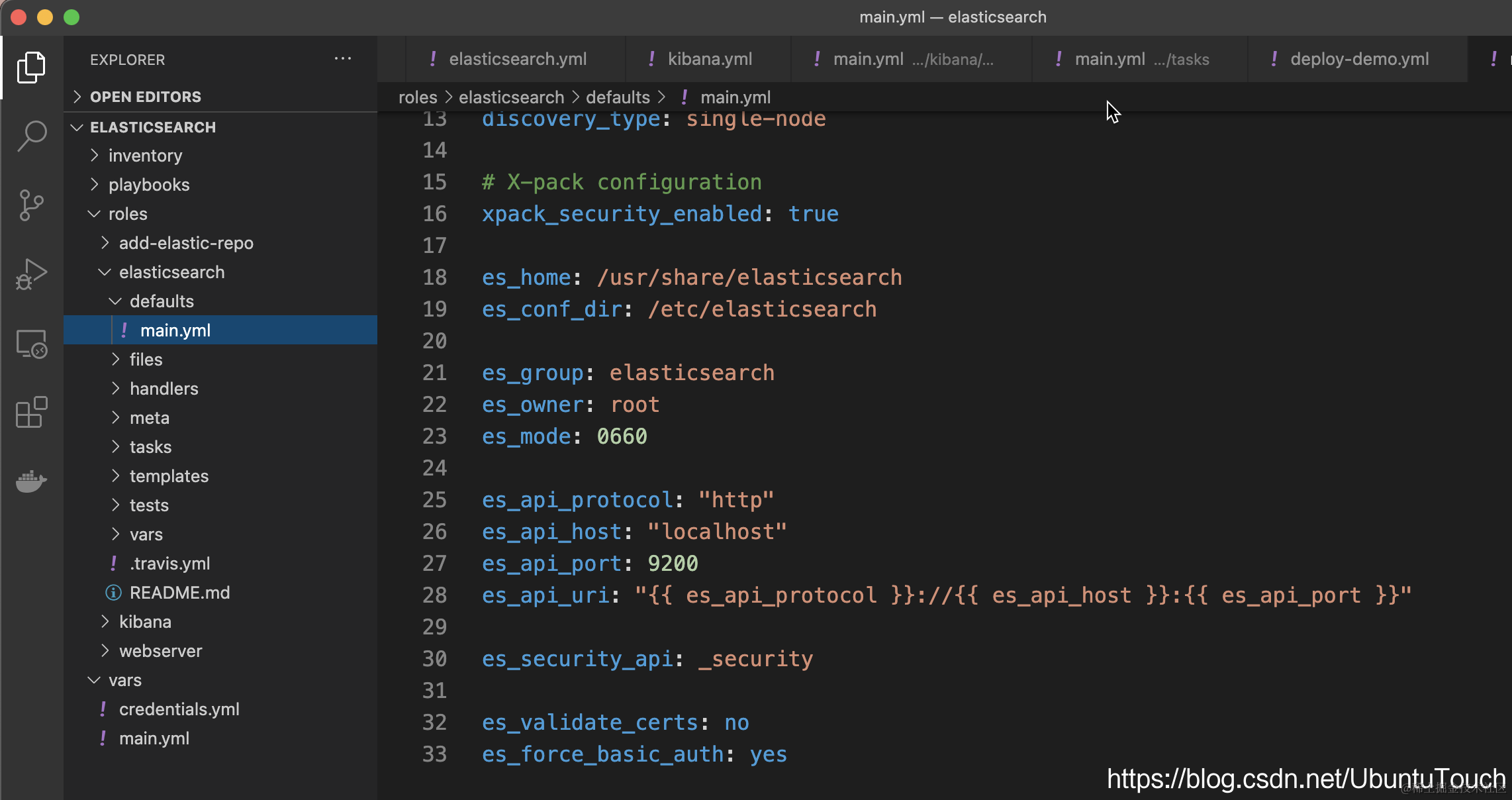The width and height of the screenshot is (1512, 800).
Task: Open credentials.yml under vars
Action: [179, 709]
